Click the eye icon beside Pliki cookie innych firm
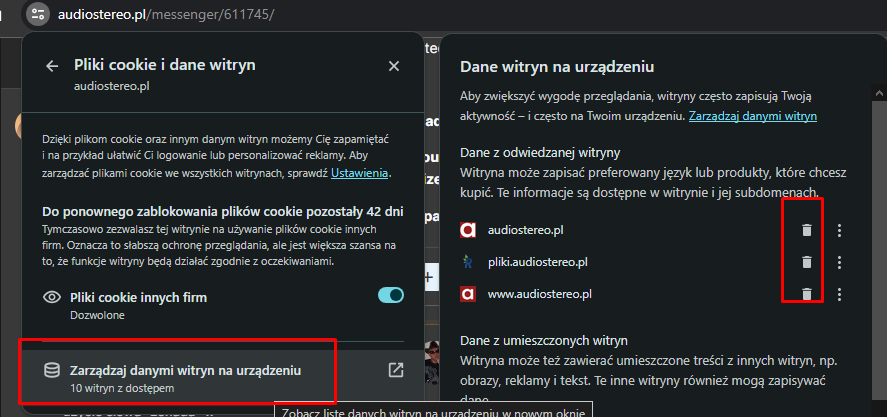 [x=52, y=297]
